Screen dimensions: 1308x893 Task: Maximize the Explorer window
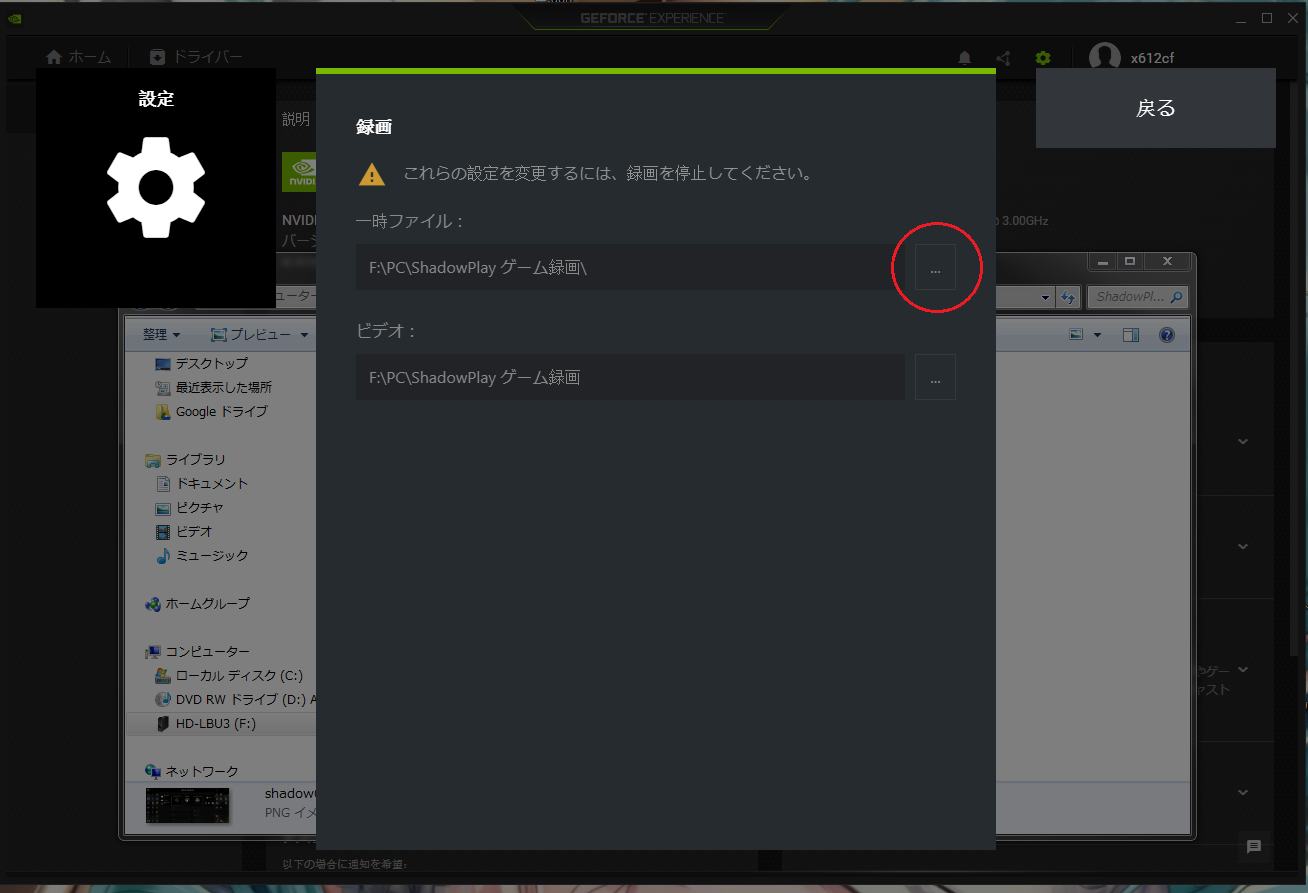point(1130,261)
